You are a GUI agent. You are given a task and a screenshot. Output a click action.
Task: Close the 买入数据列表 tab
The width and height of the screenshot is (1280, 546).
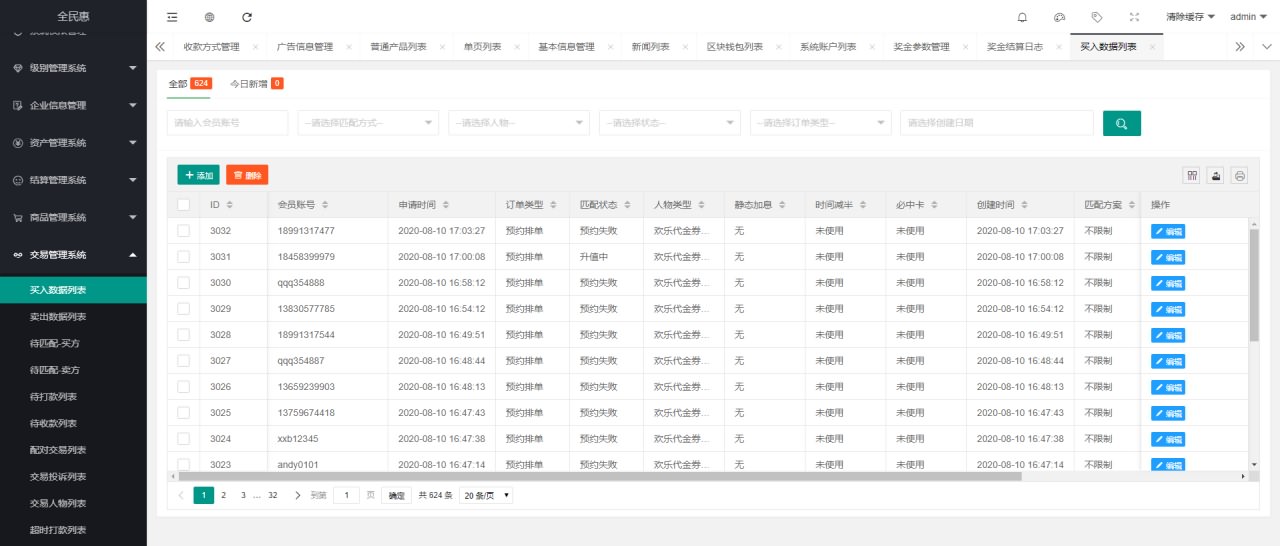tap(1152, 47)
